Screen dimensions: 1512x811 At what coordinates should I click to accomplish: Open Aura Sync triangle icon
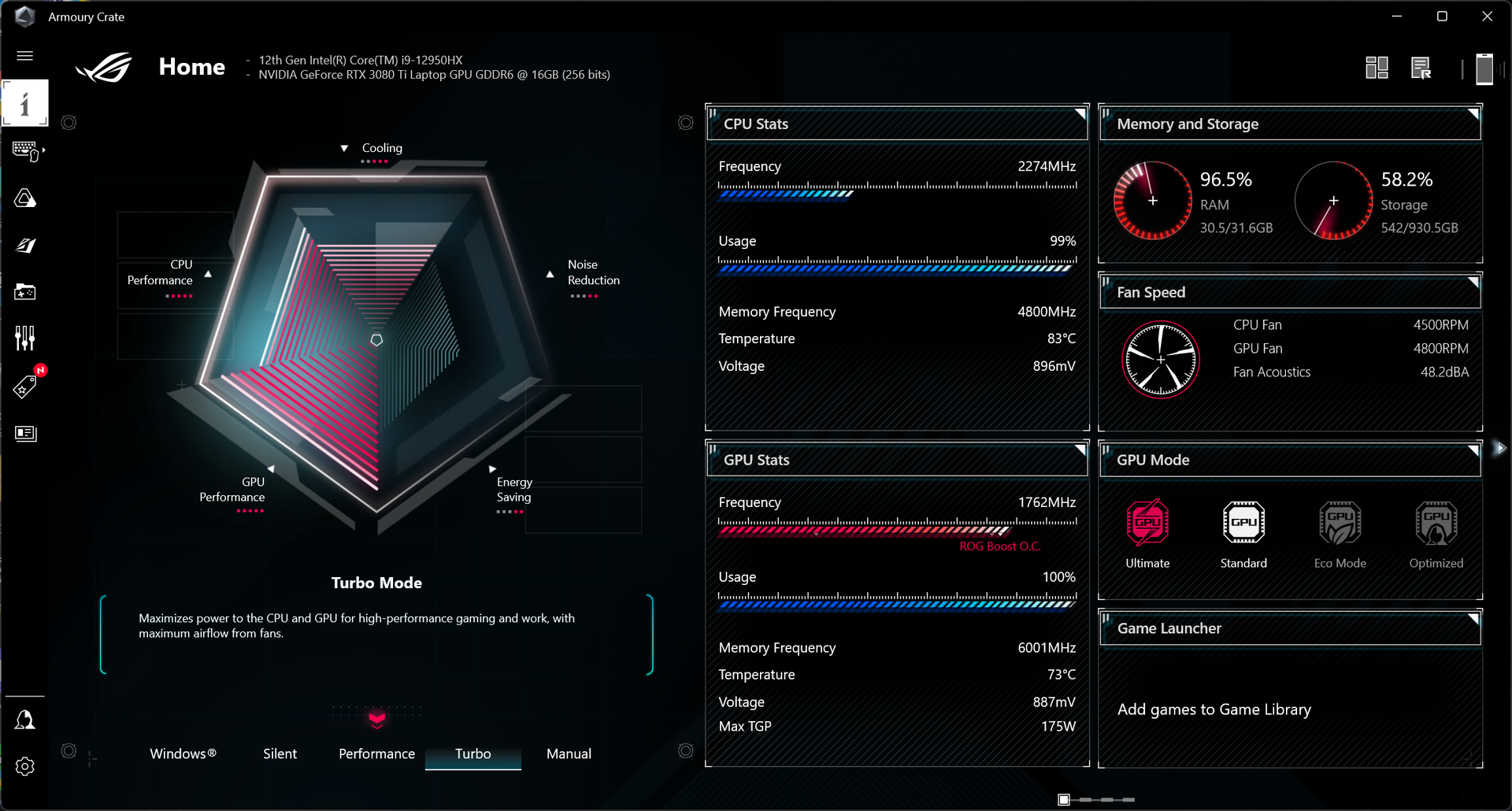pos(25,198)
